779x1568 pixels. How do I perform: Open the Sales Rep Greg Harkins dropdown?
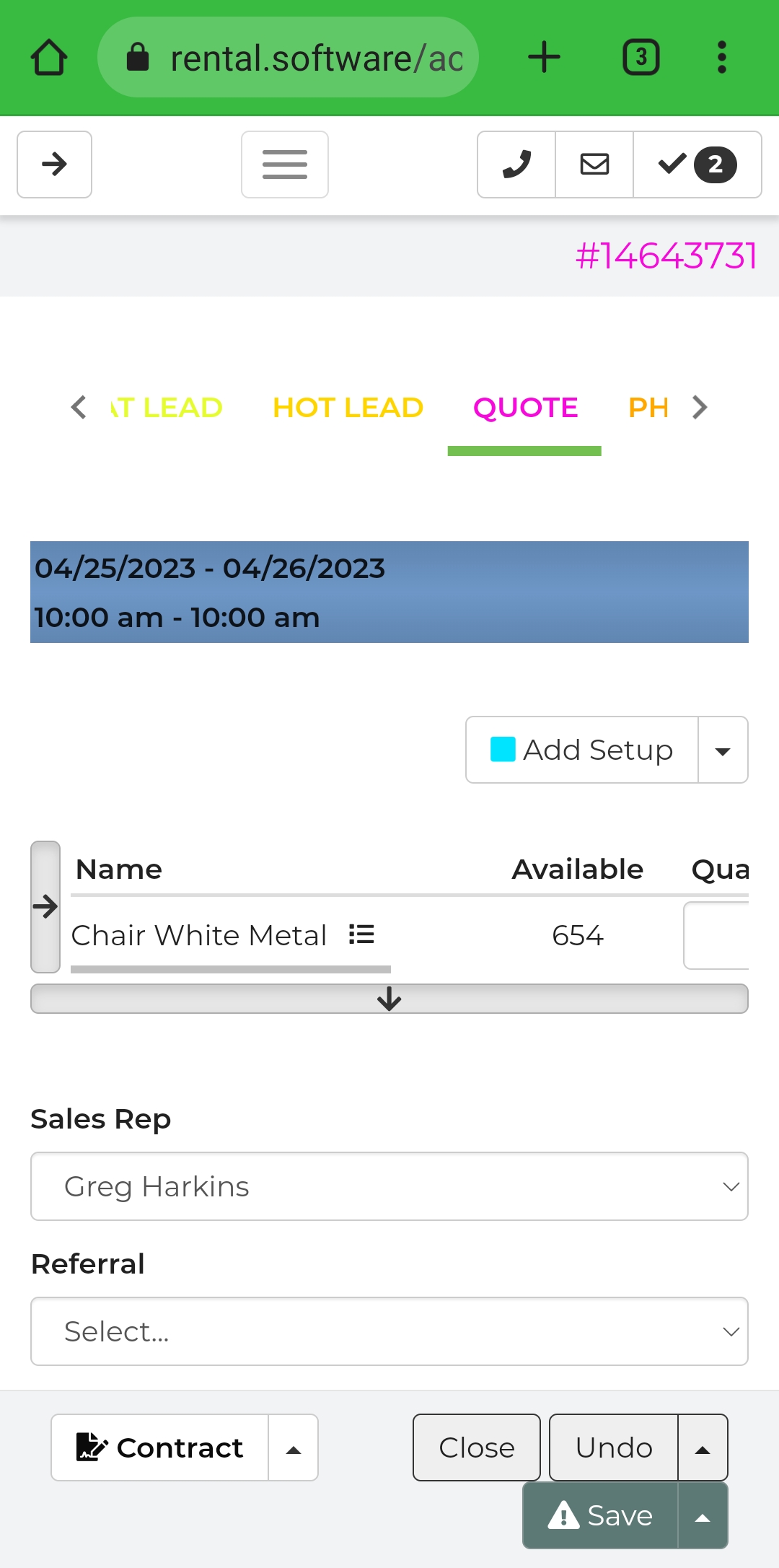point(389,1186)
